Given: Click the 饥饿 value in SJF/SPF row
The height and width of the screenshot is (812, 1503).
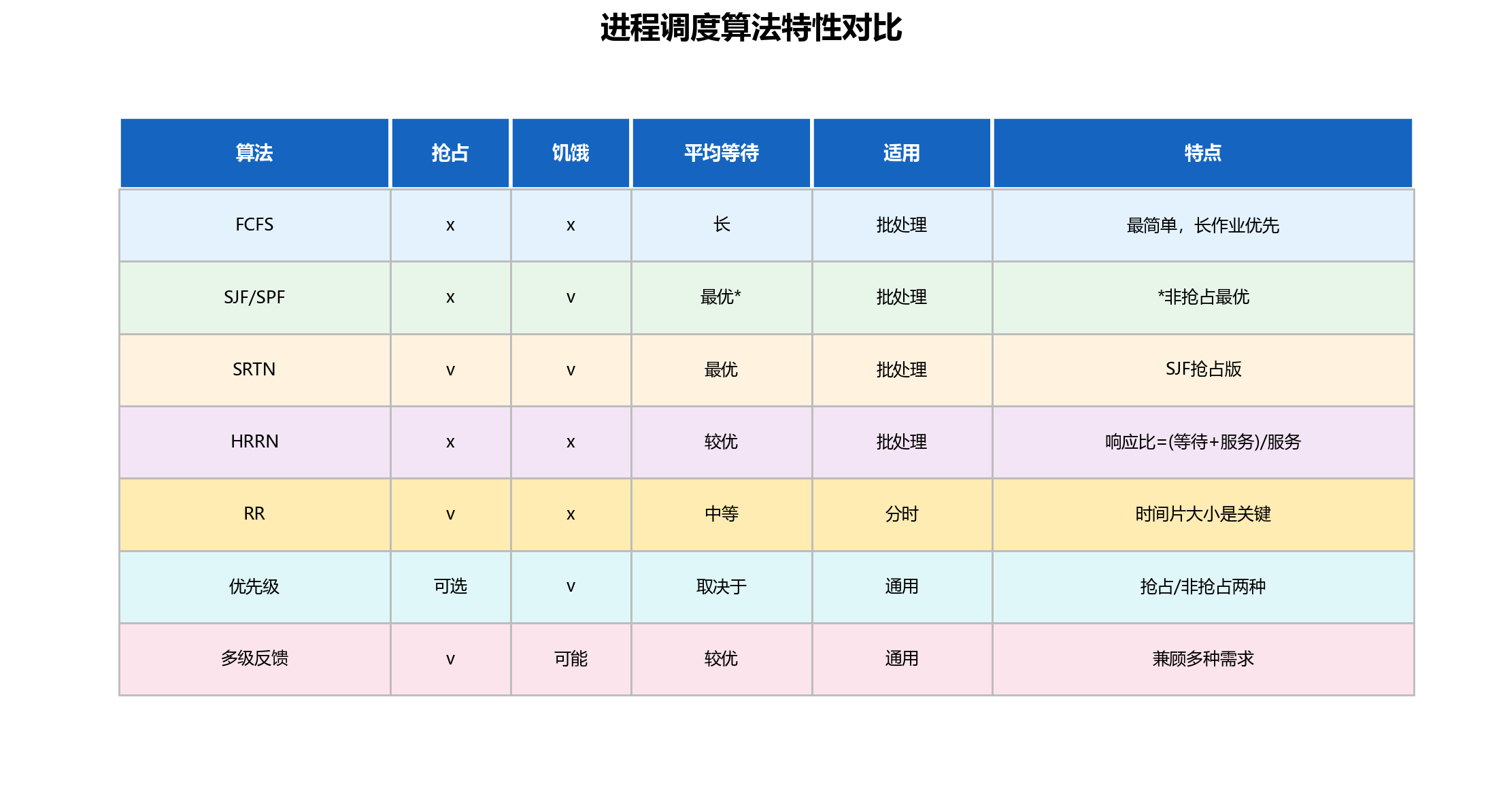Looking at the screenshot, I should tap(571, 297).
